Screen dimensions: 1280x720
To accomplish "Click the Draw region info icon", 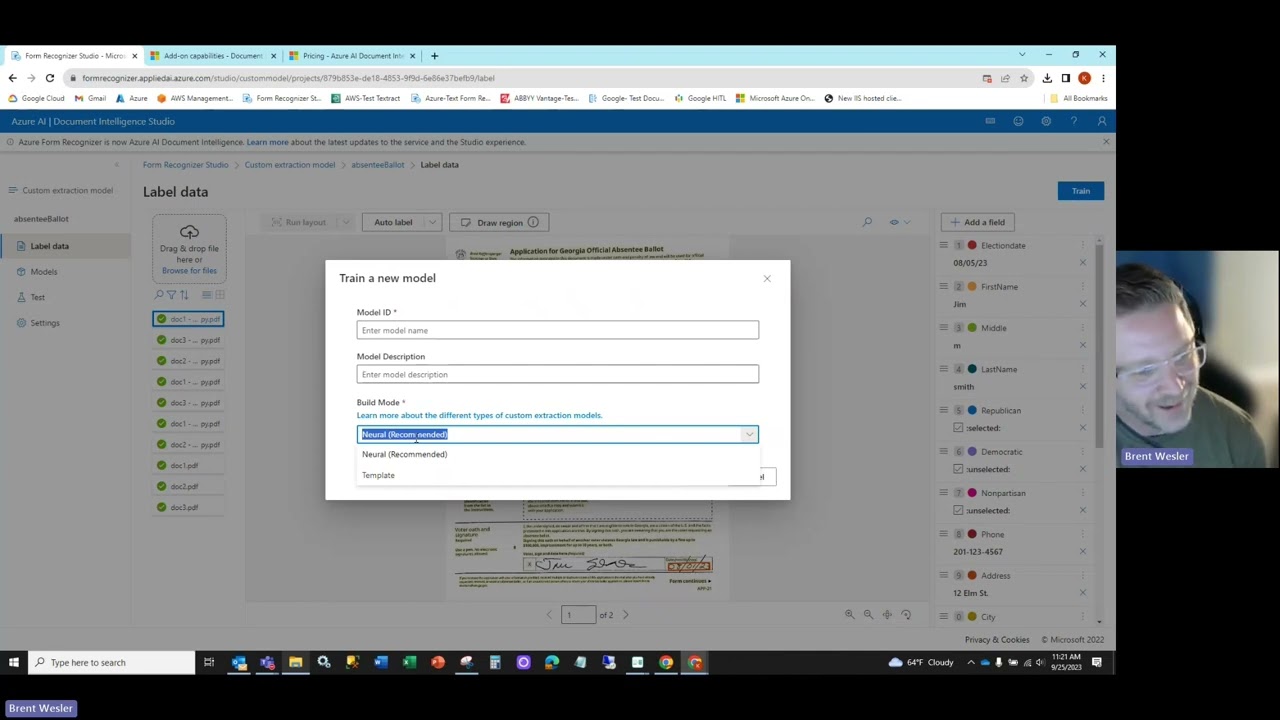I will [533, 222].
